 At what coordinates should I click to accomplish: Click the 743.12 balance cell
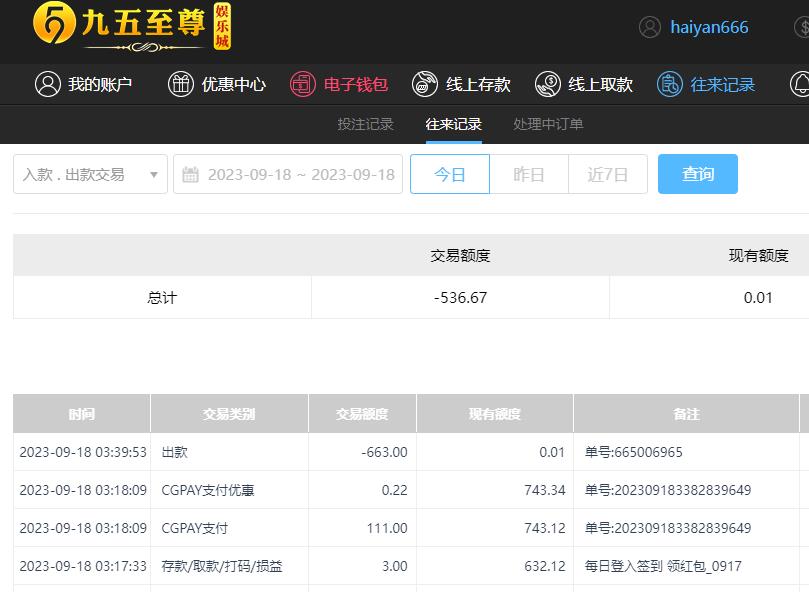click(545, 528)
